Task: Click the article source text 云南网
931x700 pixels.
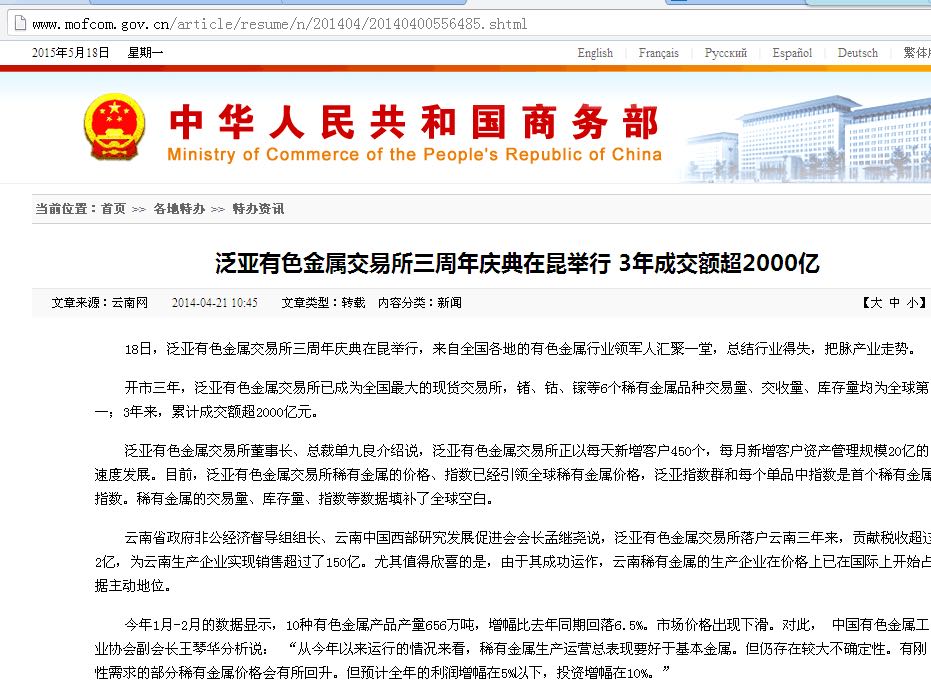Action: 129,303
